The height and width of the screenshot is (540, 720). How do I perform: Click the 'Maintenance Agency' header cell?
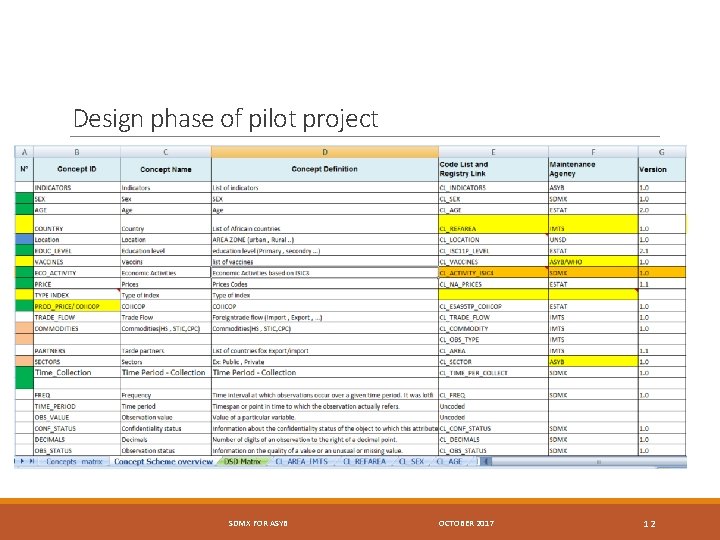(593, 169)
